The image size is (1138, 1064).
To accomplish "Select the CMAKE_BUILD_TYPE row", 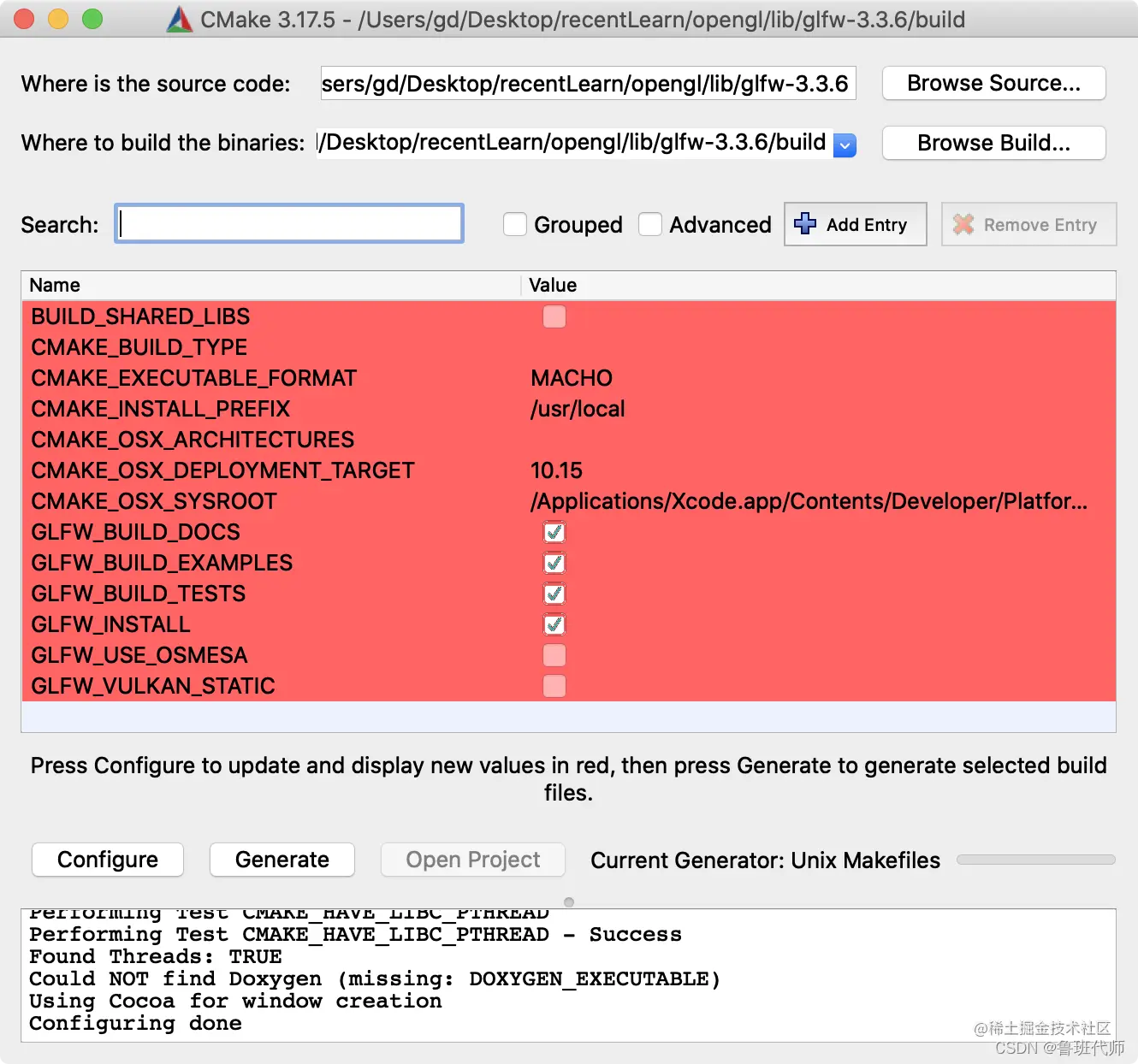I will (x=568, y=347).
